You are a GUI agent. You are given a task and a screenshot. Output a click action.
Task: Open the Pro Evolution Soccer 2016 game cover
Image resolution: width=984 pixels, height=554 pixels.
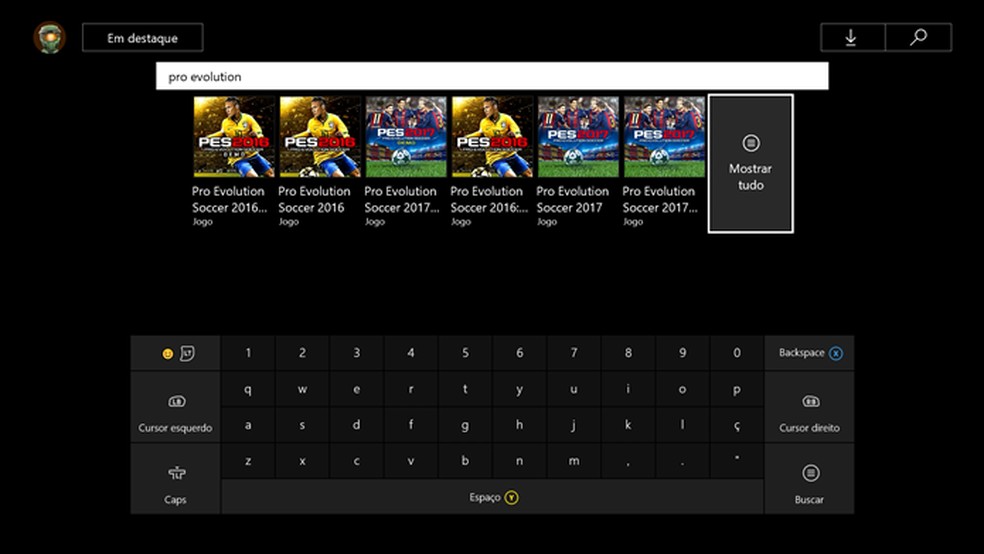(x=319, y=136)
